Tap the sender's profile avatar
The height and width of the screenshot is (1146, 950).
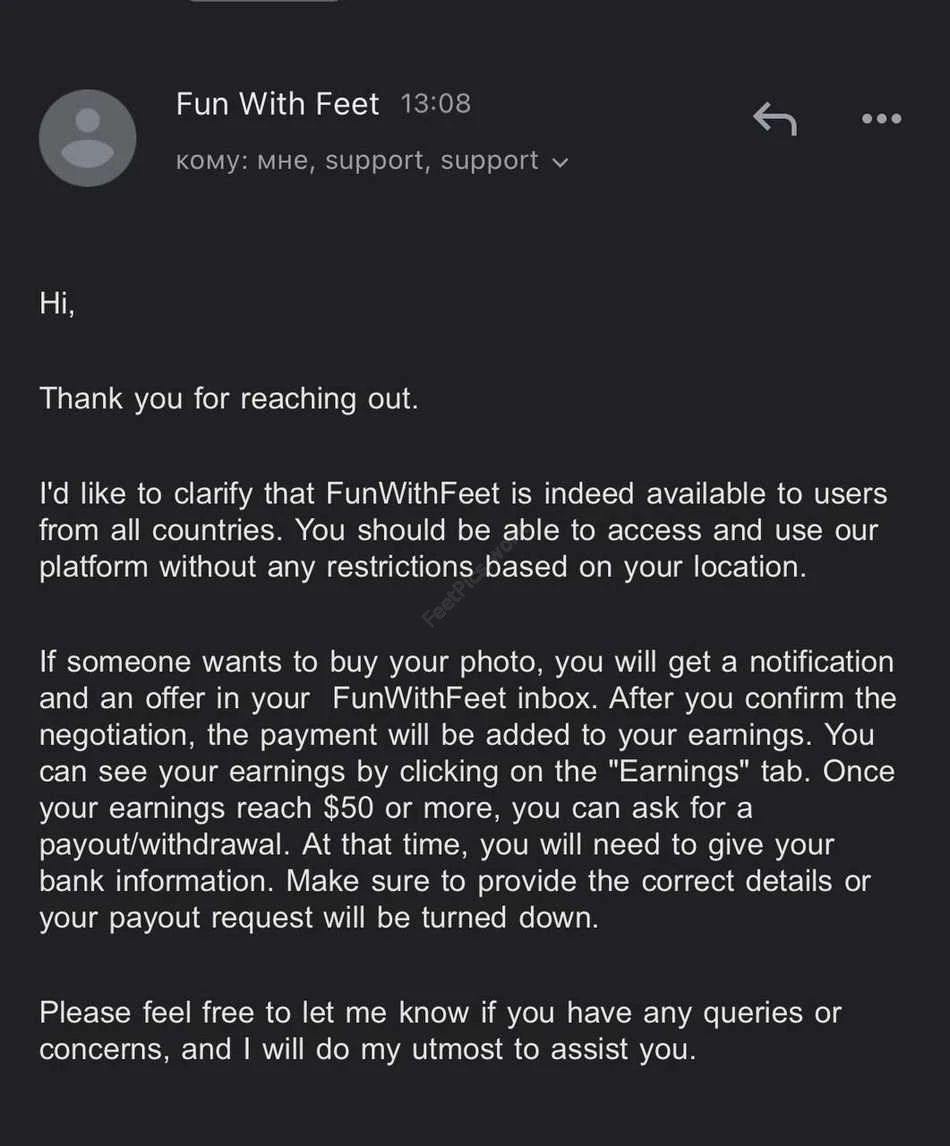tap(88, 138)
